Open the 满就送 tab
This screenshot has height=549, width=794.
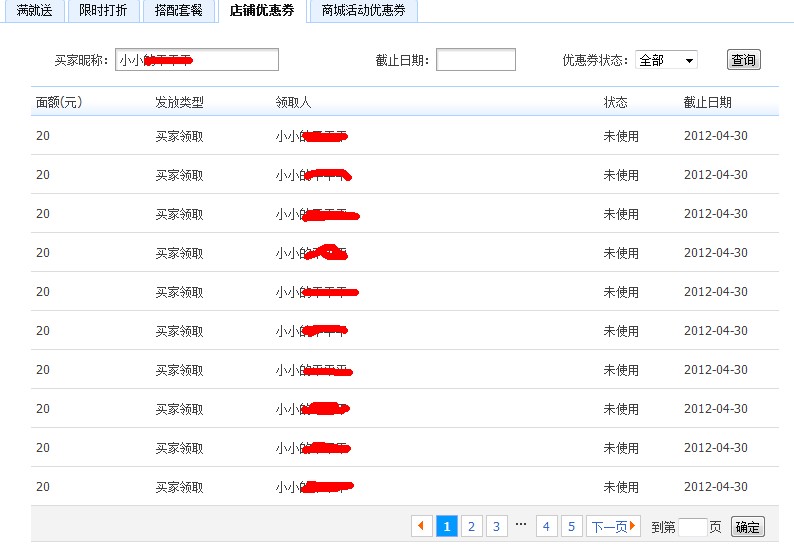pyautogui.click(x=34, y=11)
